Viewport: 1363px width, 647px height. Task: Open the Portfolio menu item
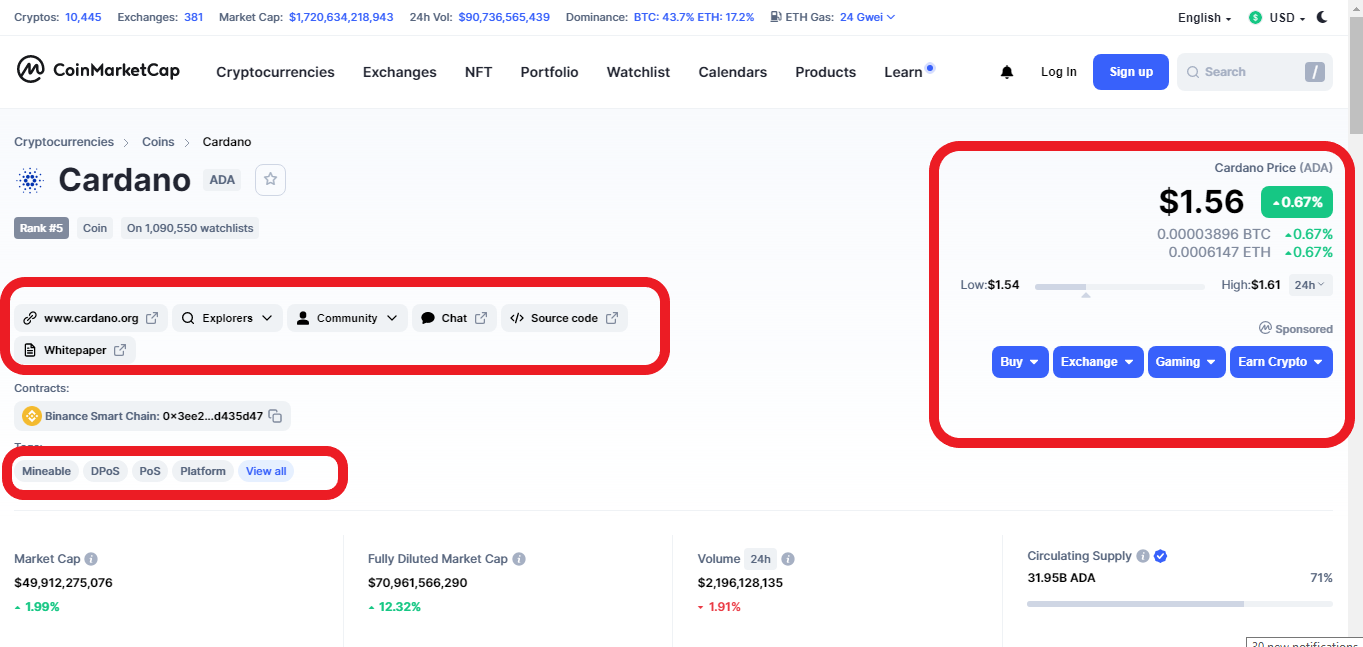pos(550,72)
